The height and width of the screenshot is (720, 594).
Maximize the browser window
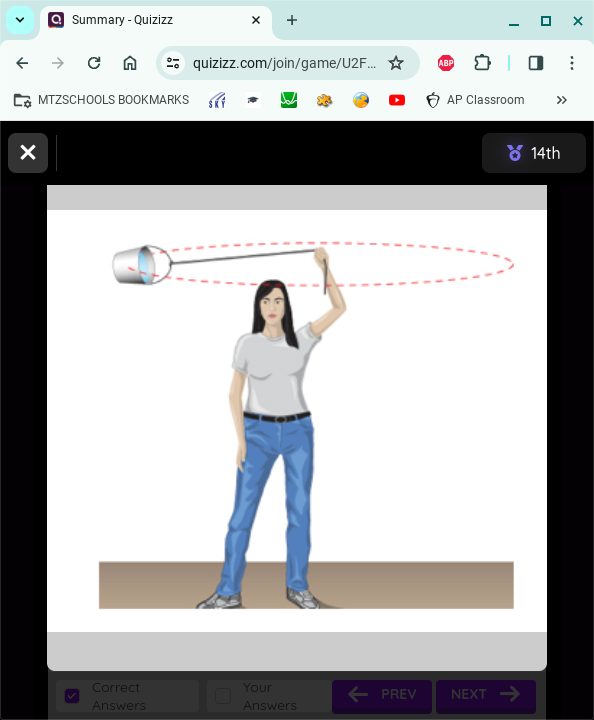546,21
